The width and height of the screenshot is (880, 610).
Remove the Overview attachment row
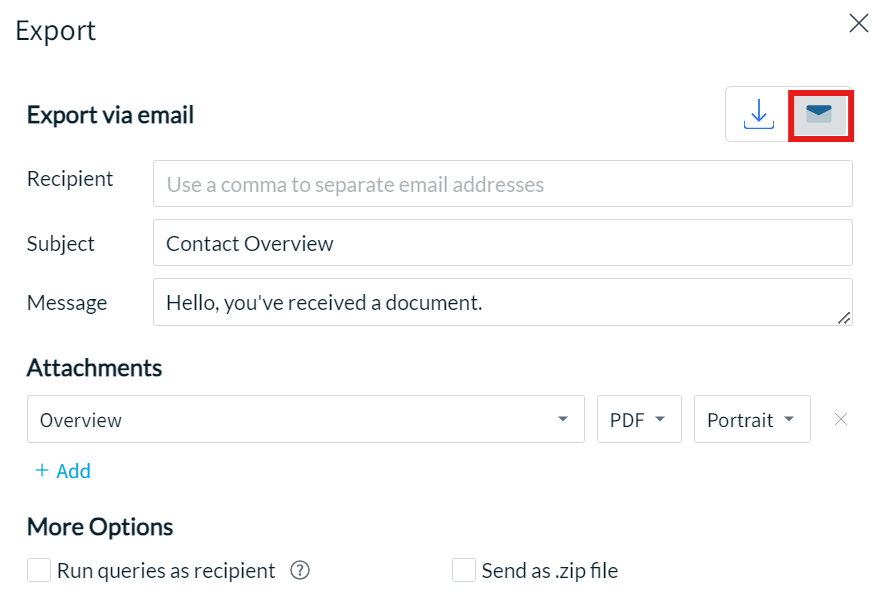pos(840,419)
